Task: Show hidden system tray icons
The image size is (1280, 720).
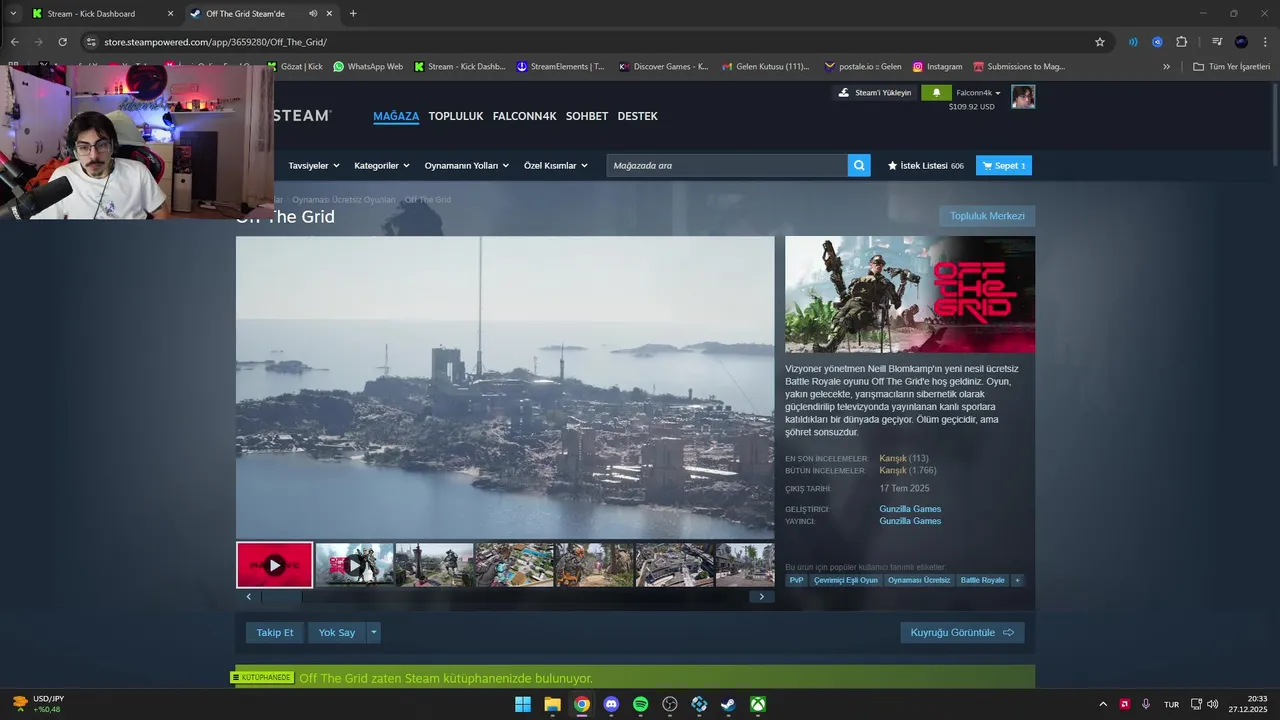Action: click(1103, 704)
